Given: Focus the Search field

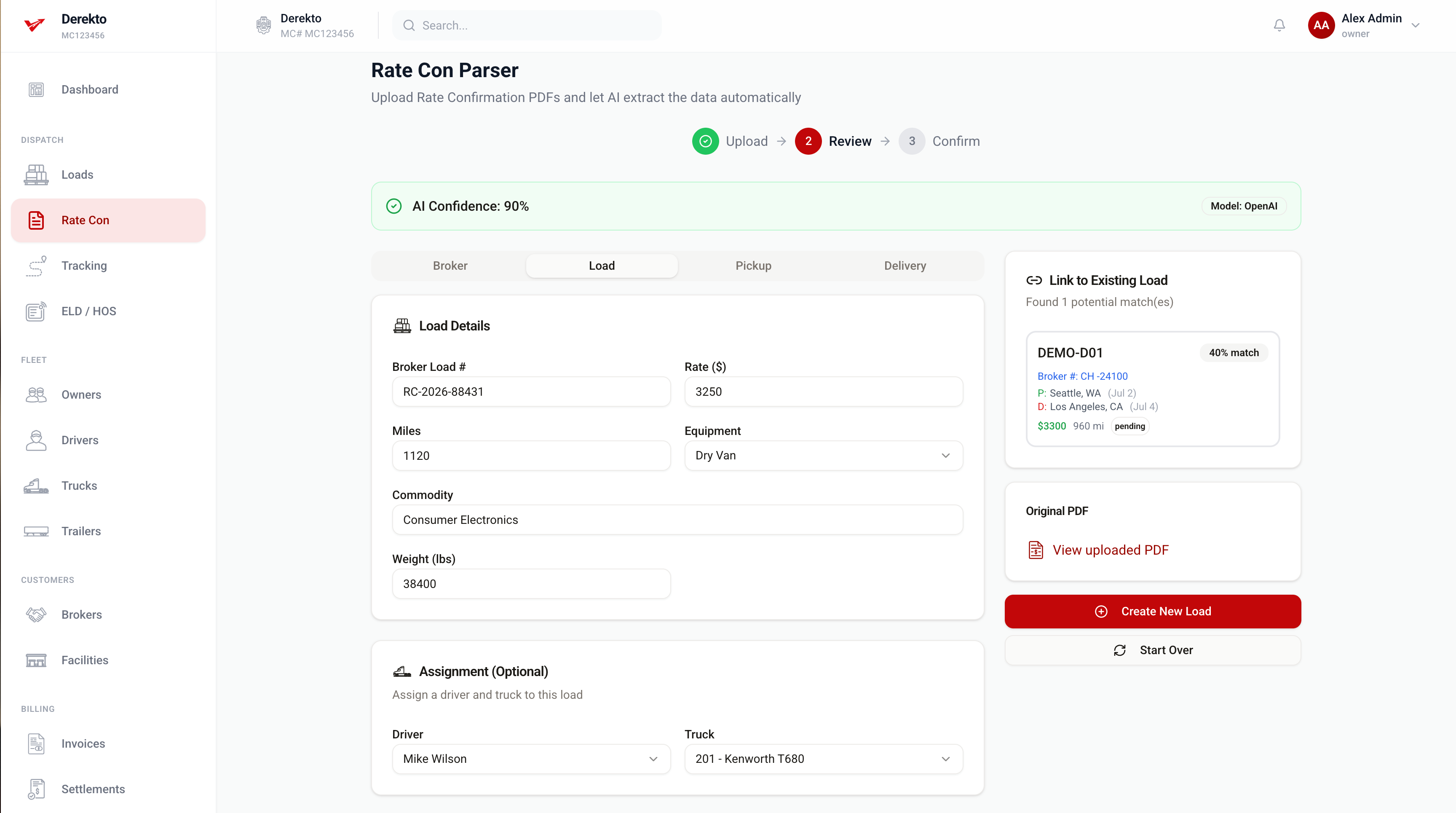Looking at the screenshot, I should [526, 25].
